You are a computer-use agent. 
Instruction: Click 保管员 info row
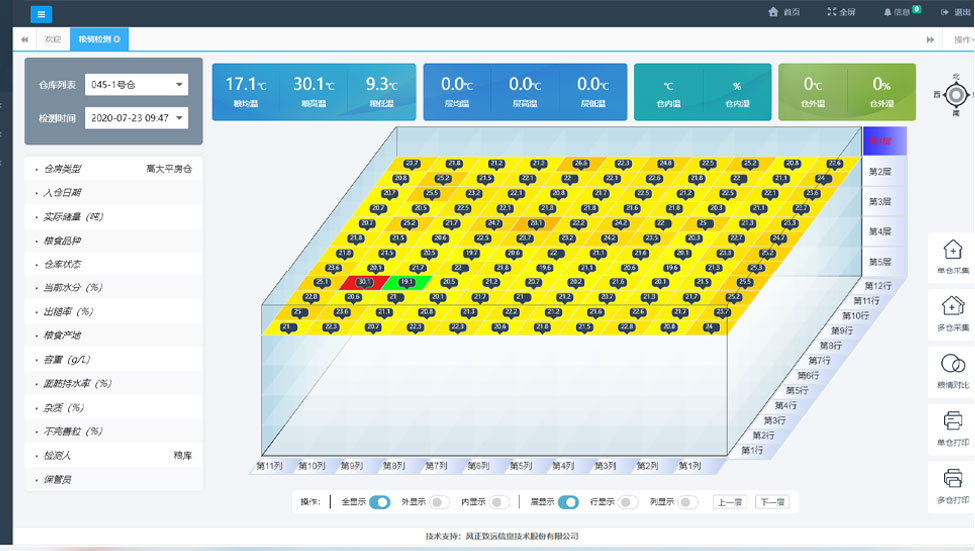pyautogui.click(x=114, y=479)
